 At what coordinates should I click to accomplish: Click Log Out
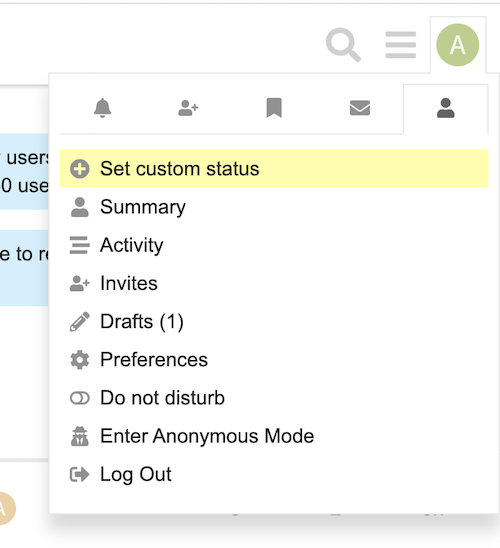274,474
